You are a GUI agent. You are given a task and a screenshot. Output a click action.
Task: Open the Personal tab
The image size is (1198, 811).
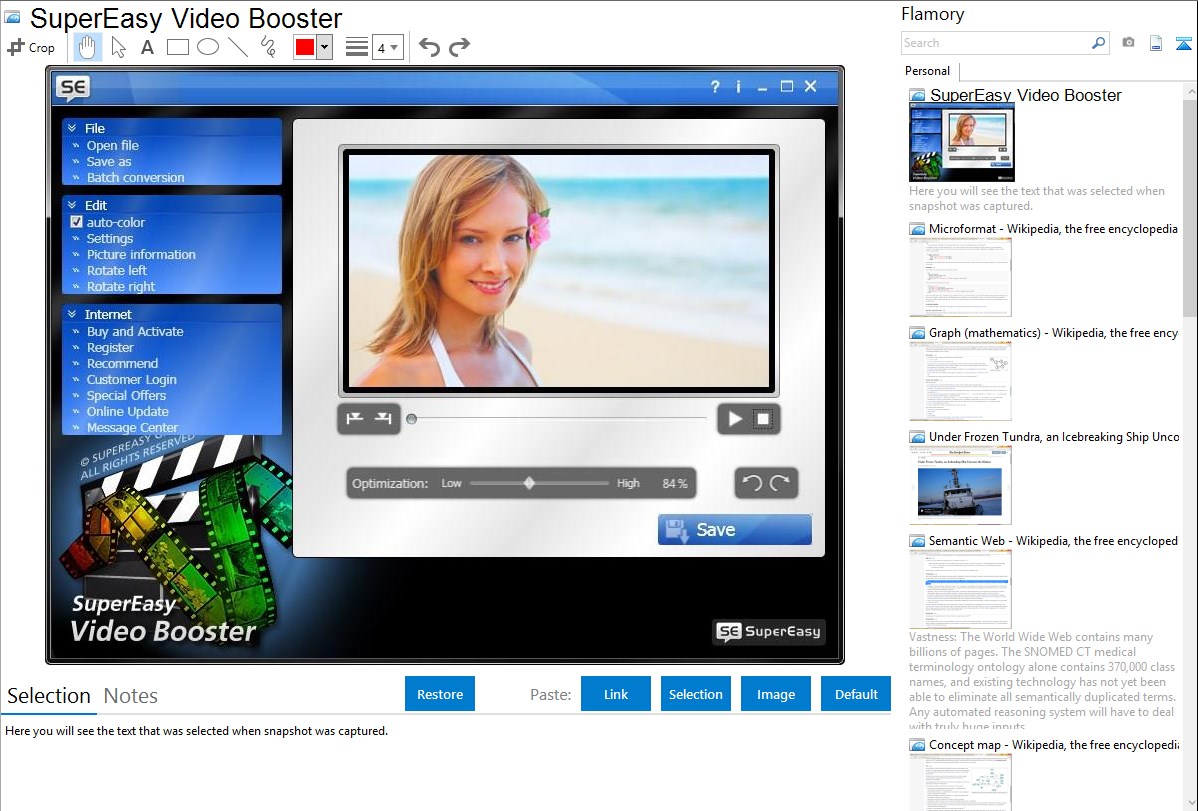coord(928,71)
